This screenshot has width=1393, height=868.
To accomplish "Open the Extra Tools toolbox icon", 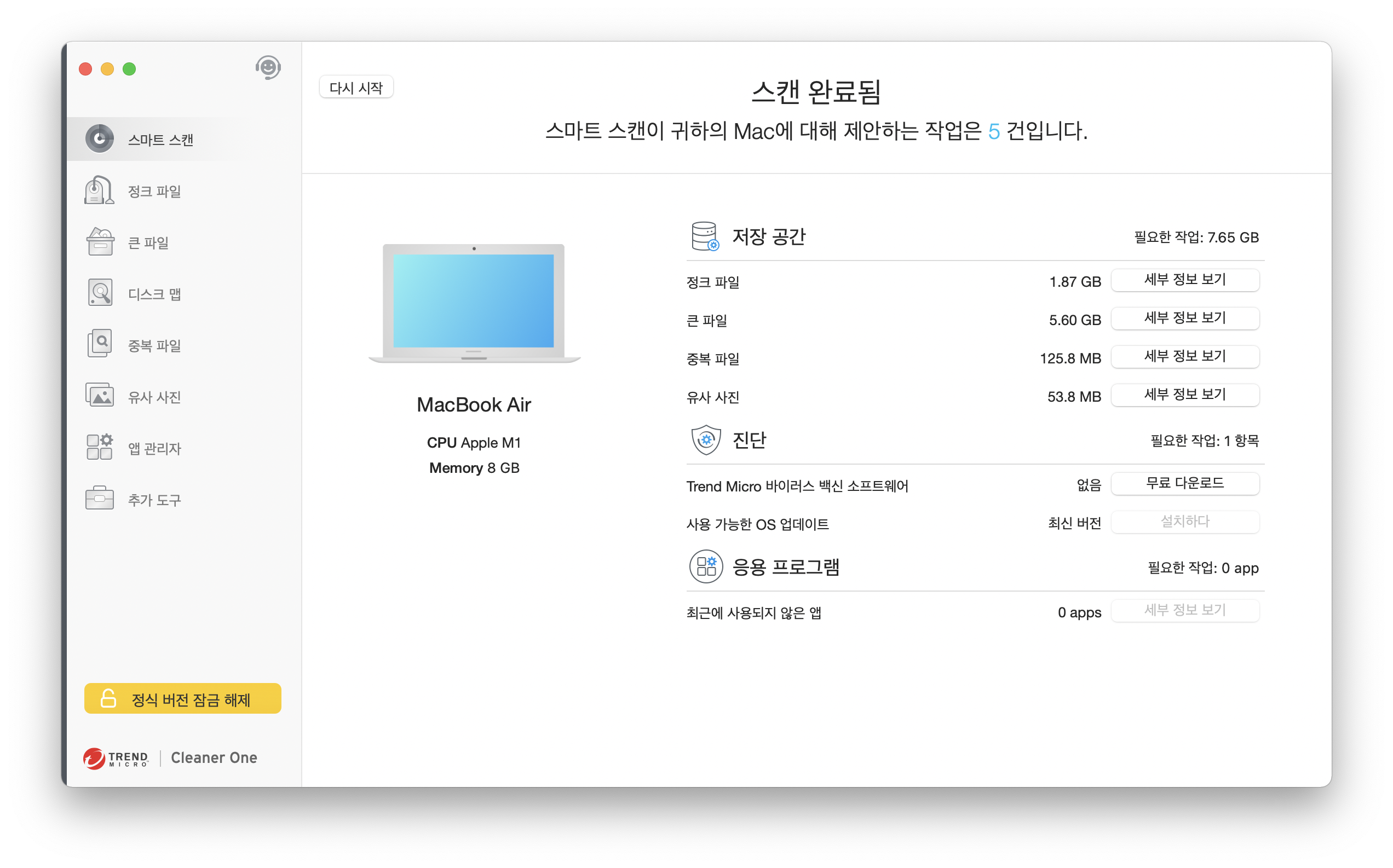I will pos(100,499).
